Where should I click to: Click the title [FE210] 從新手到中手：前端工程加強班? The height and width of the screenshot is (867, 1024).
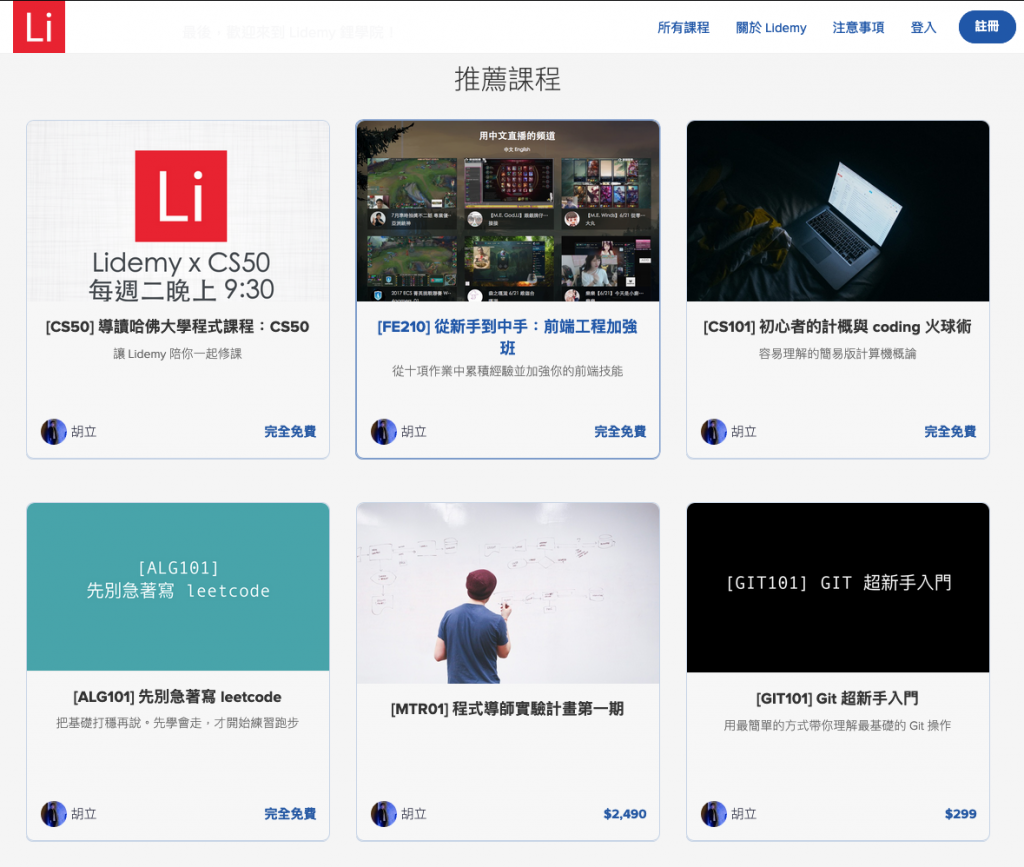pos(507,337)
